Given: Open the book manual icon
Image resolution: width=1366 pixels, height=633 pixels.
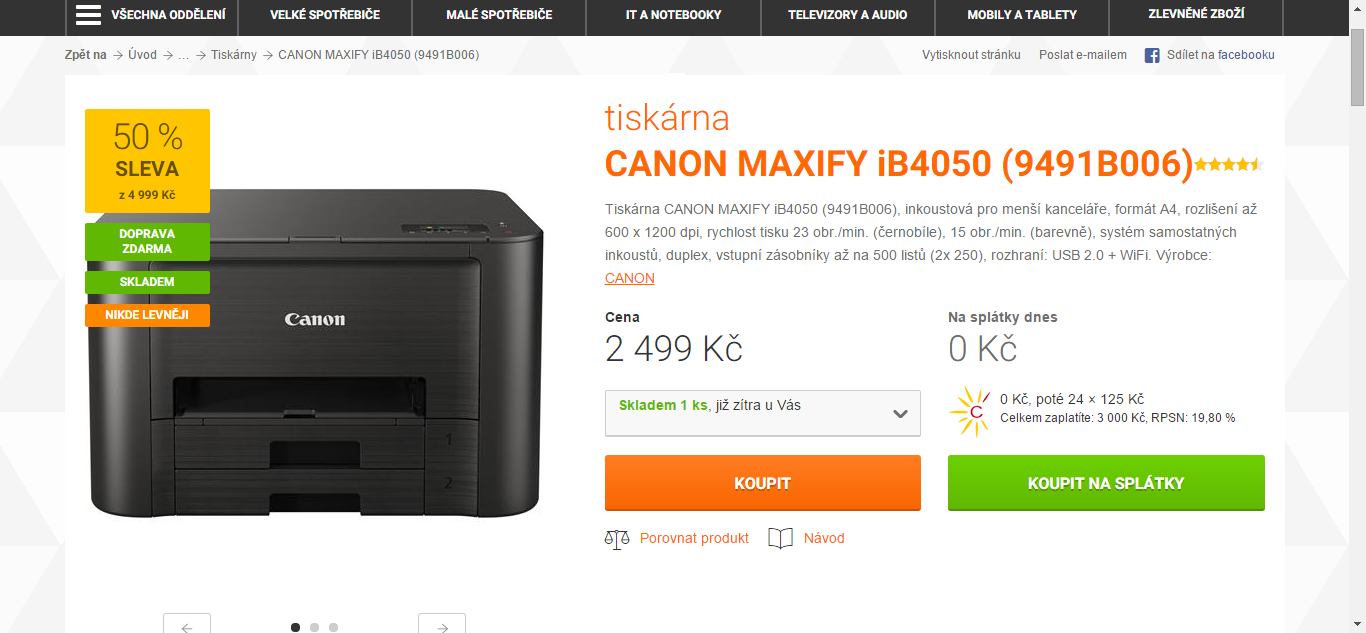Looking at the screenshot, I should [x=781, y=538].
